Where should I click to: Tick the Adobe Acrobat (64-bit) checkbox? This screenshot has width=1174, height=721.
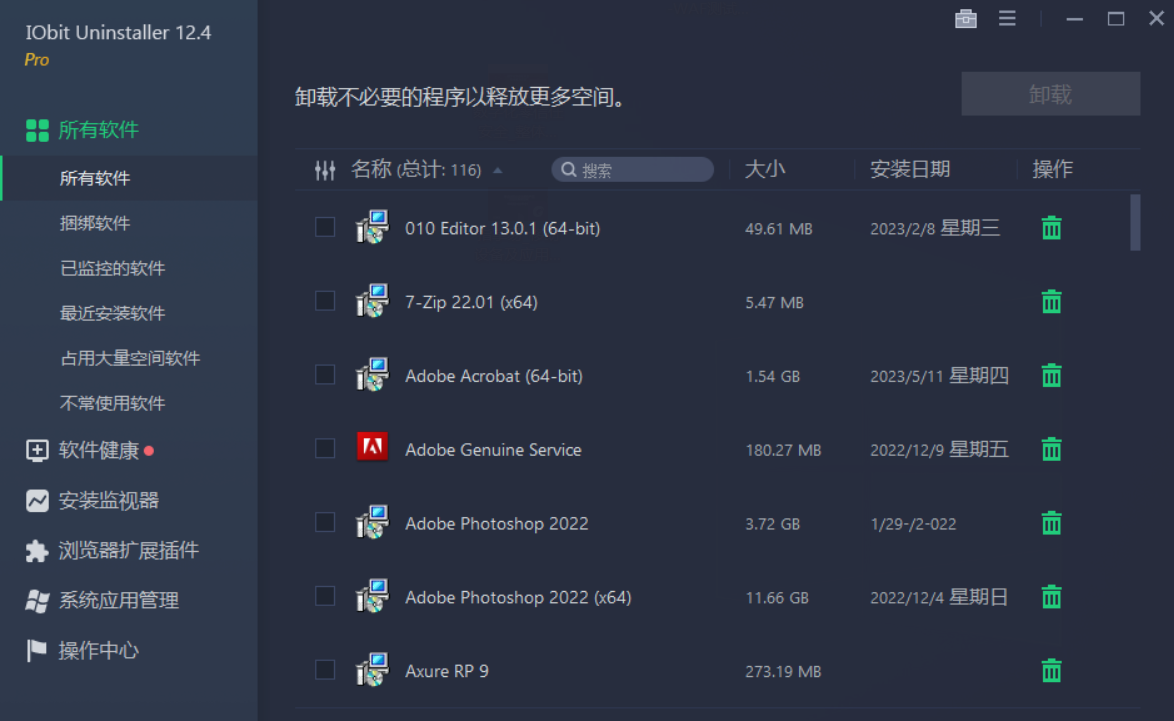(325, 374)
